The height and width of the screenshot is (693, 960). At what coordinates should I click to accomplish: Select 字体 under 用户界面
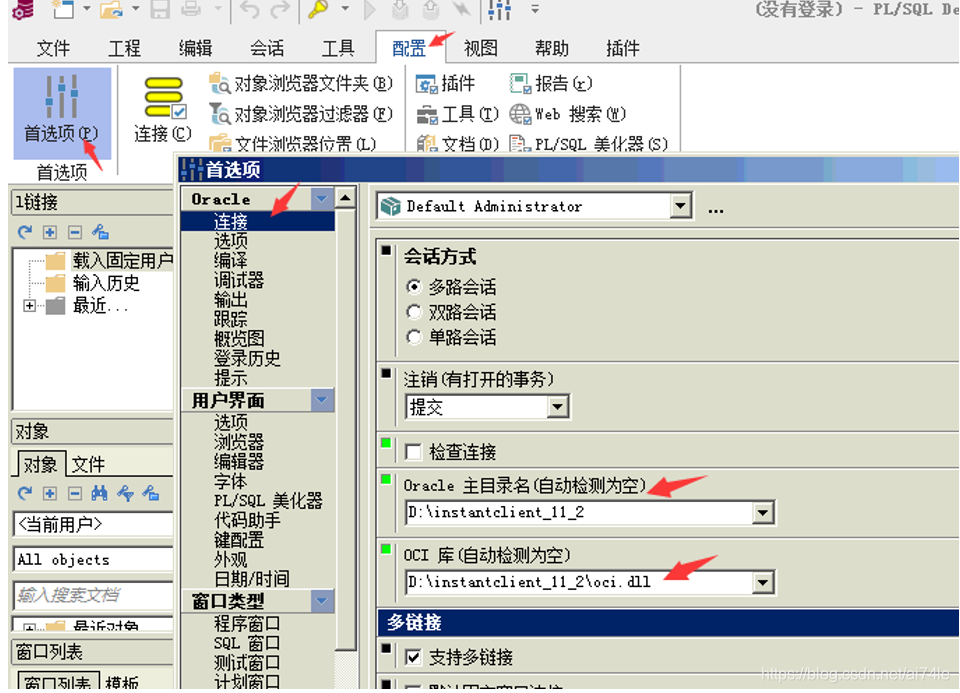coord(230,481)
